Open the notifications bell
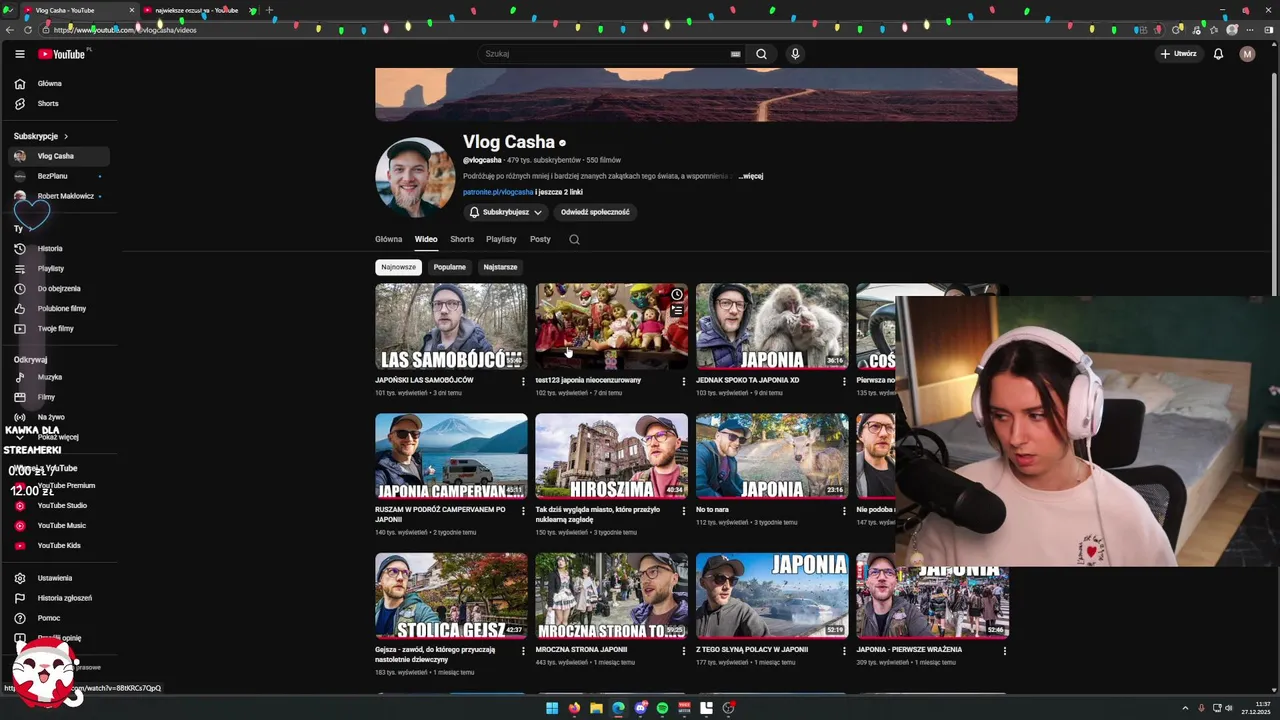Screen dimensions: 1280x720 [1218, 54]
